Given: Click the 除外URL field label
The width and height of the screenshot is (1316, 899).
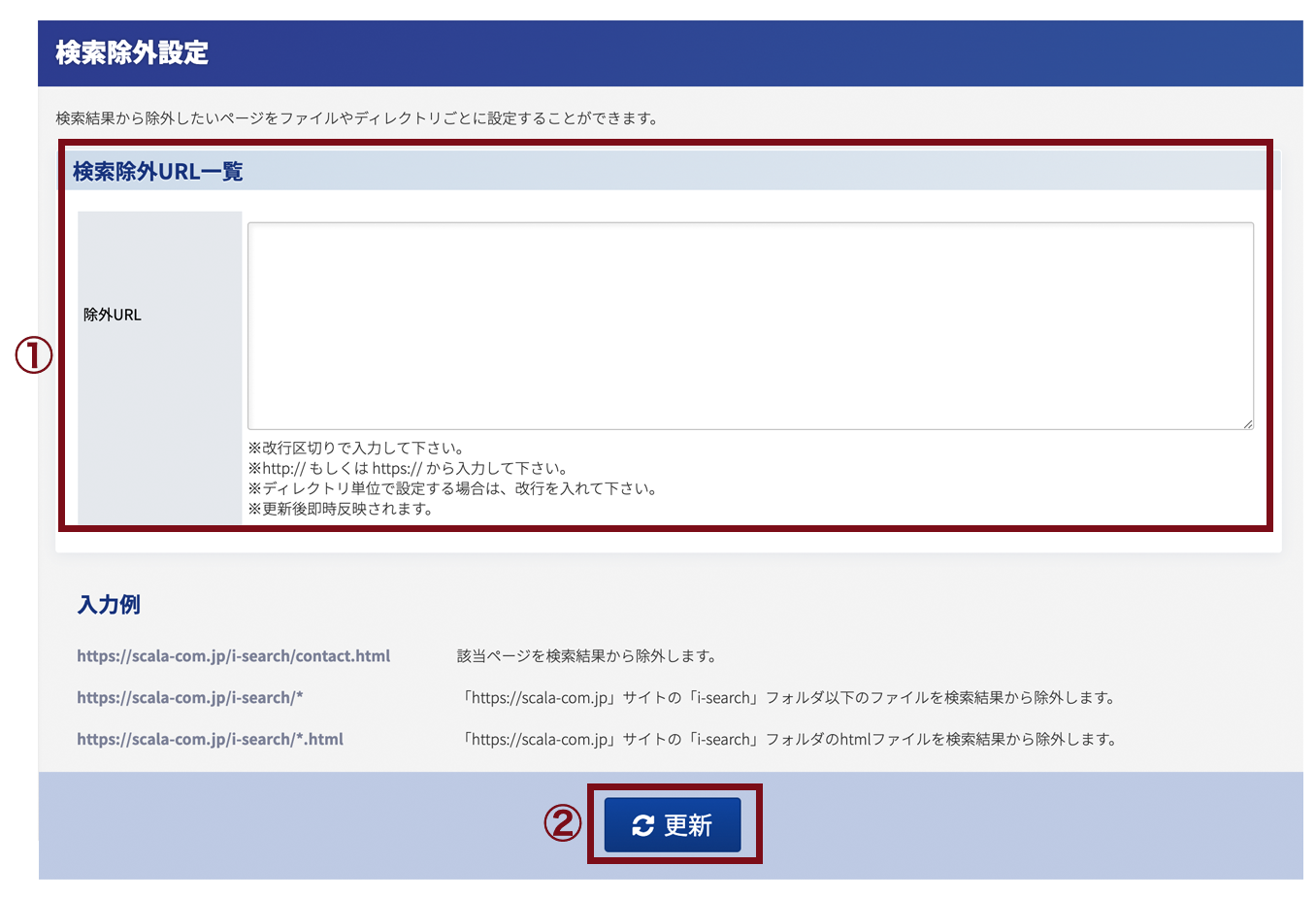Looking at the screenshot, I should [113, 315].
